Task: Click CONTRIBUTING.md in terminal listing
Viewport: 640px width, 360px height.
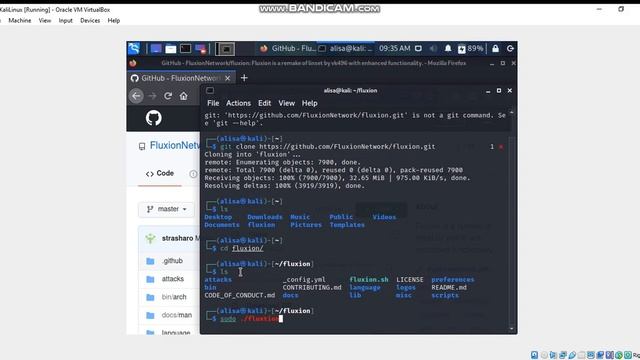Action: (x=312, y=287)
